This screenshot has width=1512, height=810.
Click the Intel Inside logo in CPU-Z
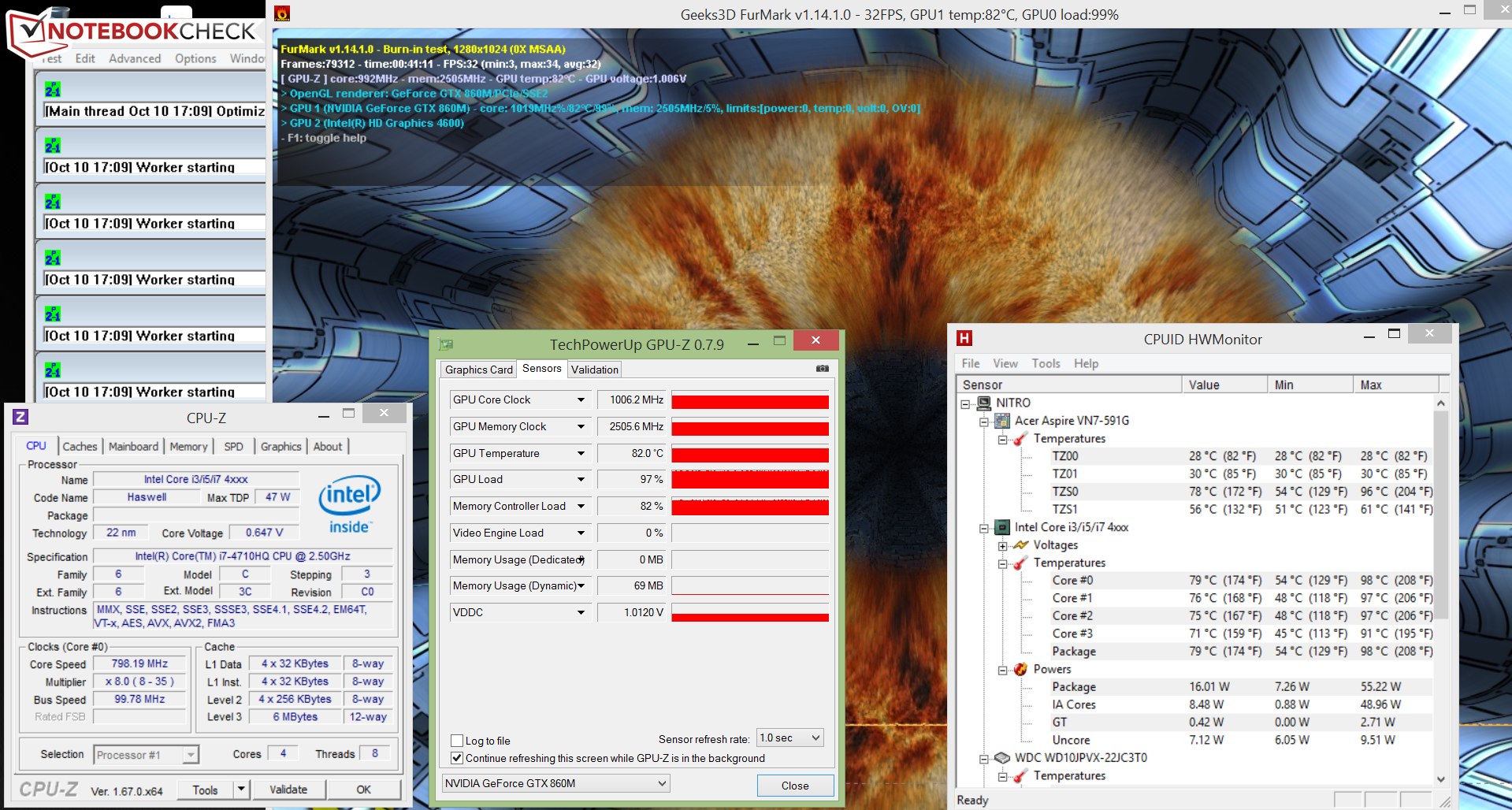pyautogui.click(x=349, y=504)
